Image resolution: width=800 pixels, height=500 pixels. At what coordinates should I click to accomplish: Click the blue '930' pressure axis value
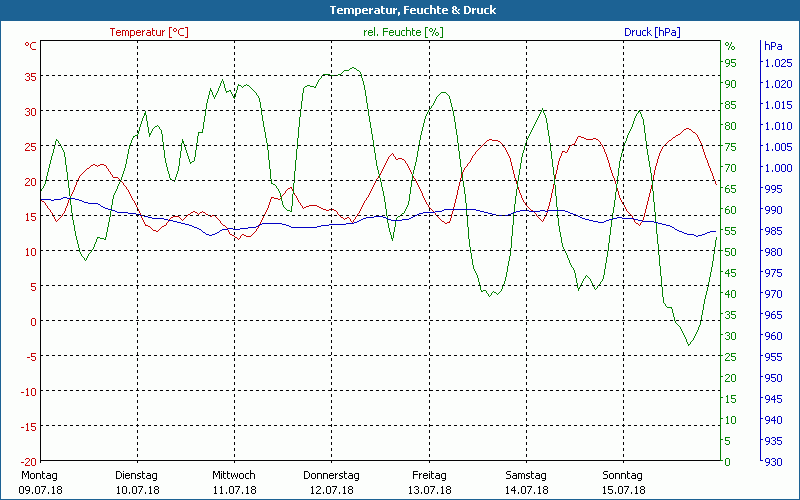tap(773, 462)
